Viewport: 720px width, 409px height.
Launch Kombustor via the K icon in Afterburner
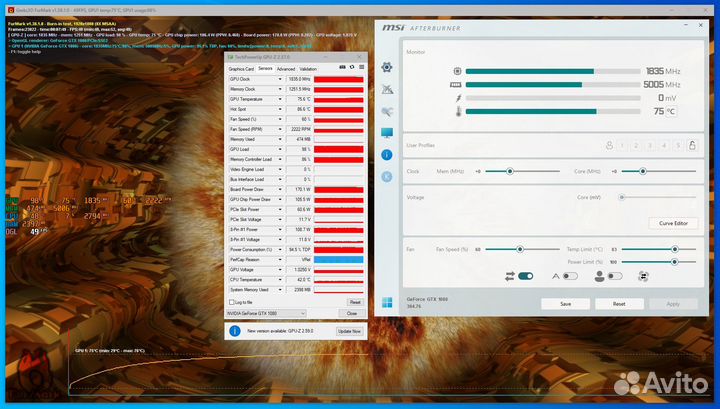pos(387,177)
